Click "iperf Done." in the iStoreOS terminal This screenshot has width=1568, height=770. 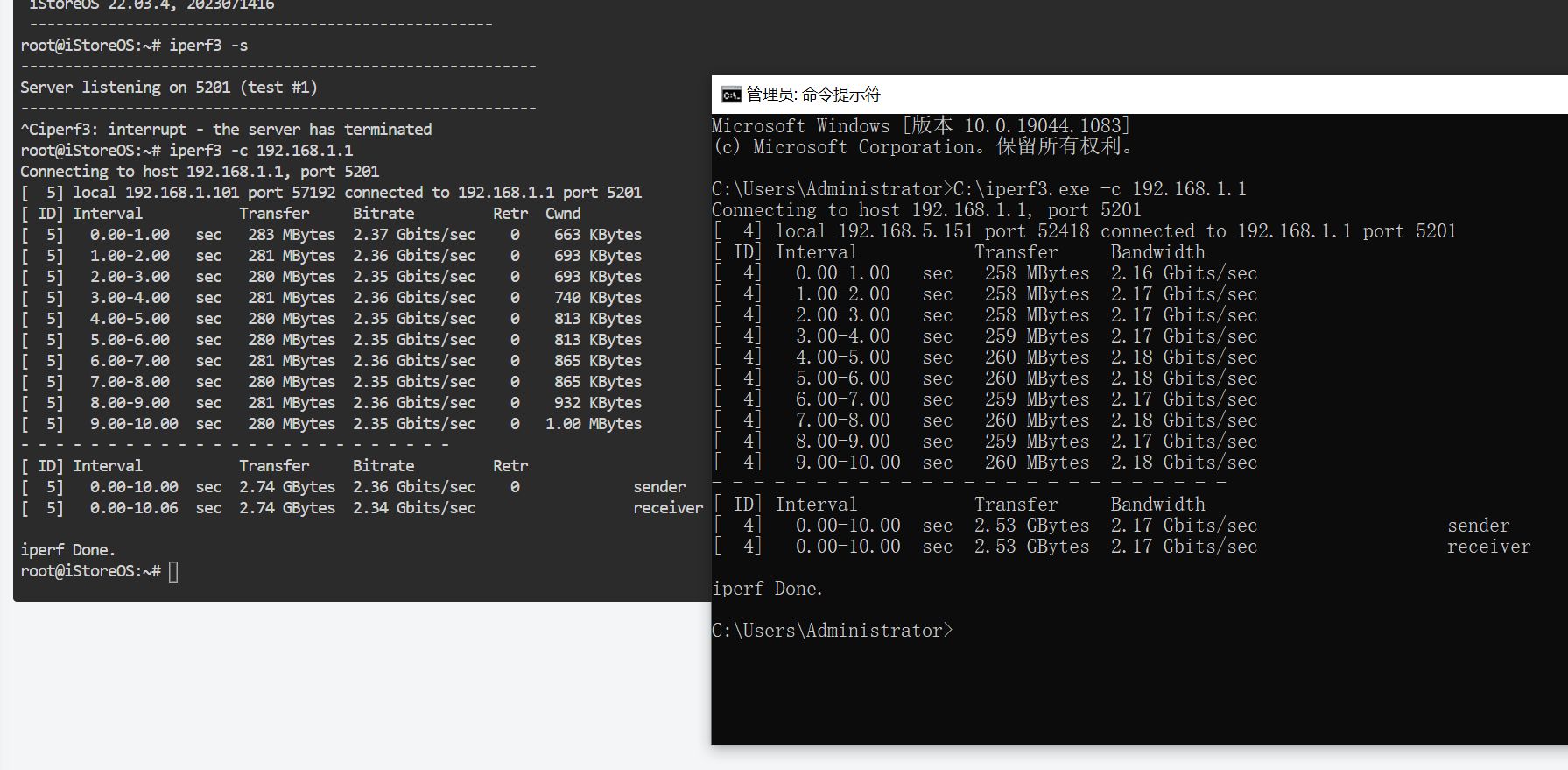click(x=67, y=550)
